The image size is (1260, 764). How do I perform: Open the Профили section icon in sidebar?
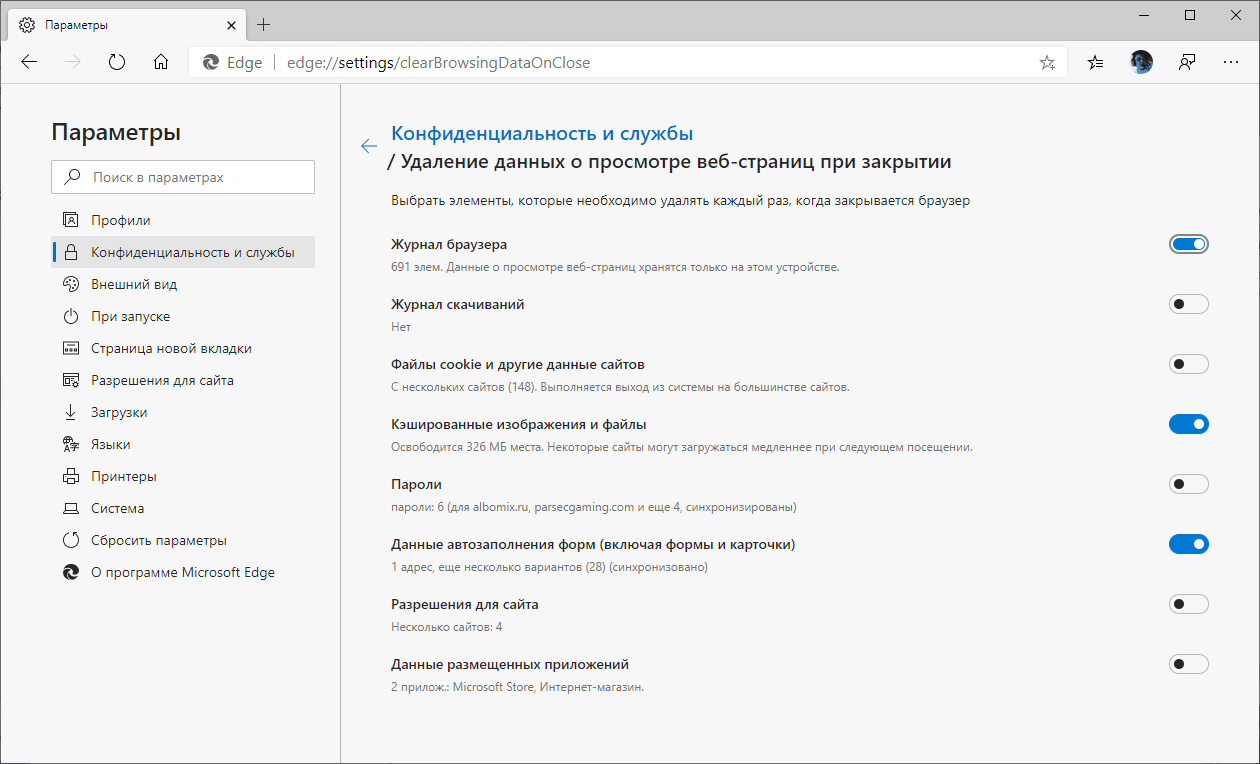71,220
